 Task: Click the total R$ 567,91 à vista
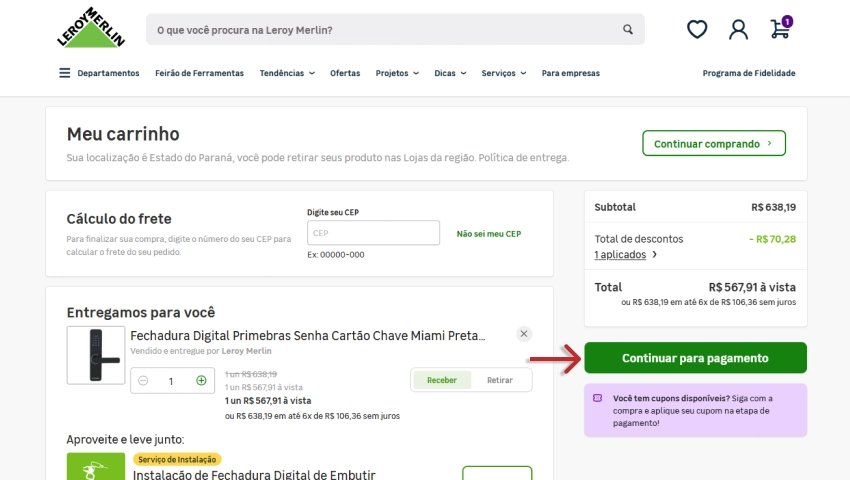(752, 287)
